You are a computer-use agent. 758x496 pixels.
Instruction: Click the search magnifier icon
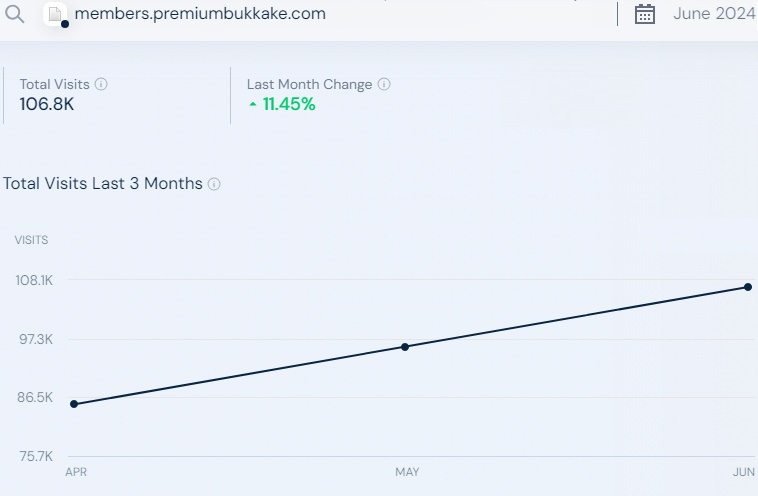click(15, 14)
